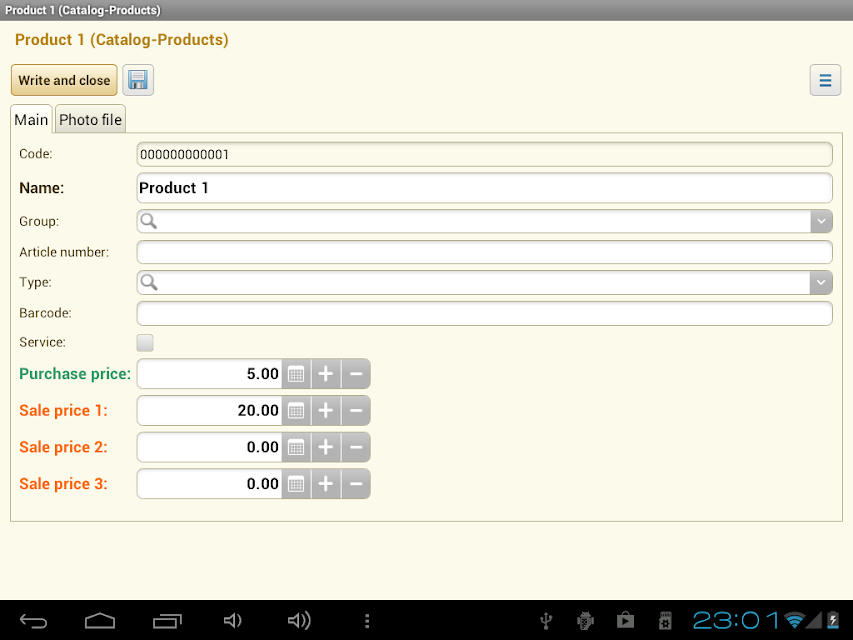Expand the Group dropdown arrow
853x640 pixels.
click(x=821, y=221)
